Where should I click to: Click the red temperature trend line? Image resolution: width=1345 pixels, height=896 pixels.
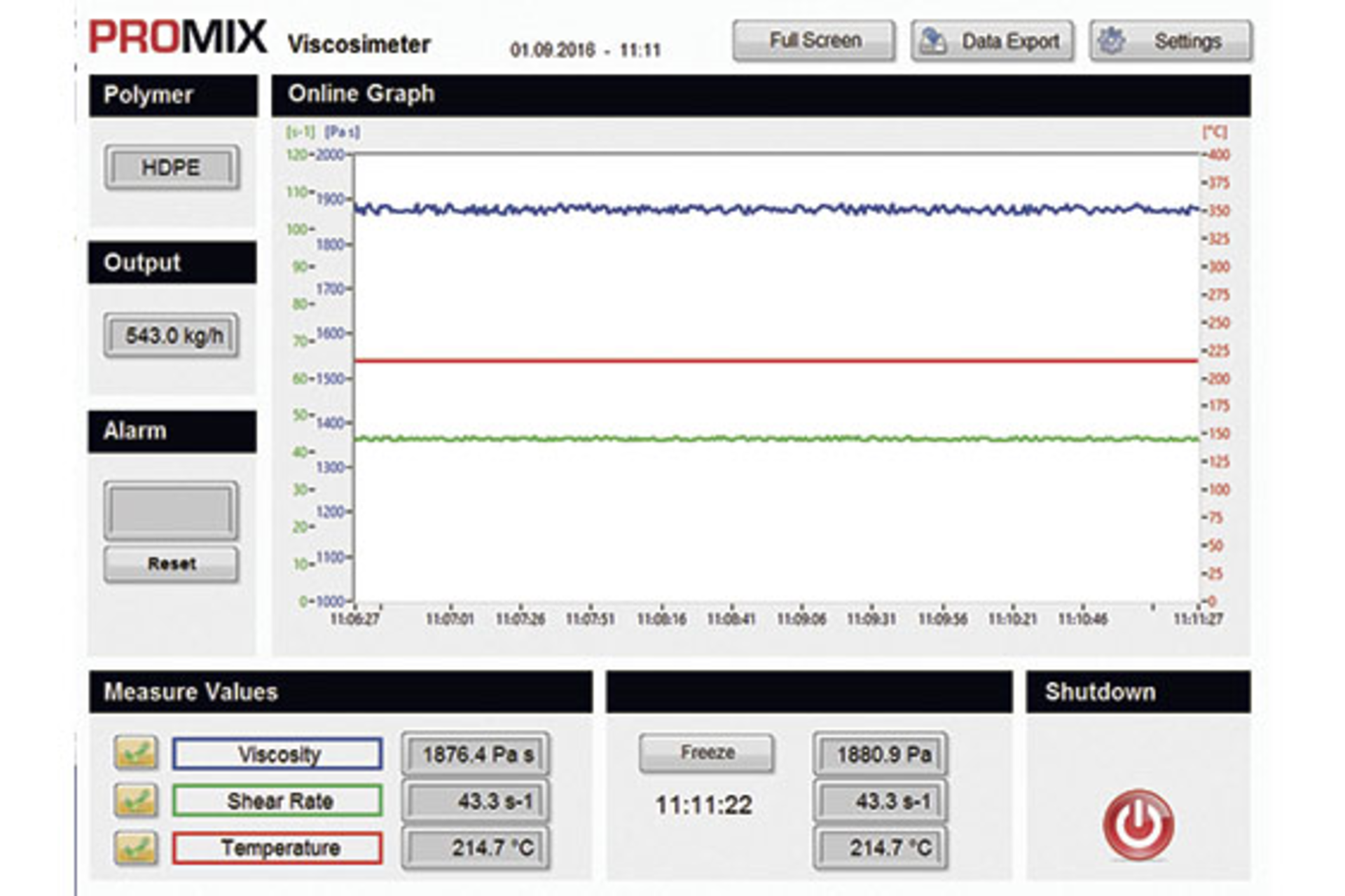coord(701,359)
